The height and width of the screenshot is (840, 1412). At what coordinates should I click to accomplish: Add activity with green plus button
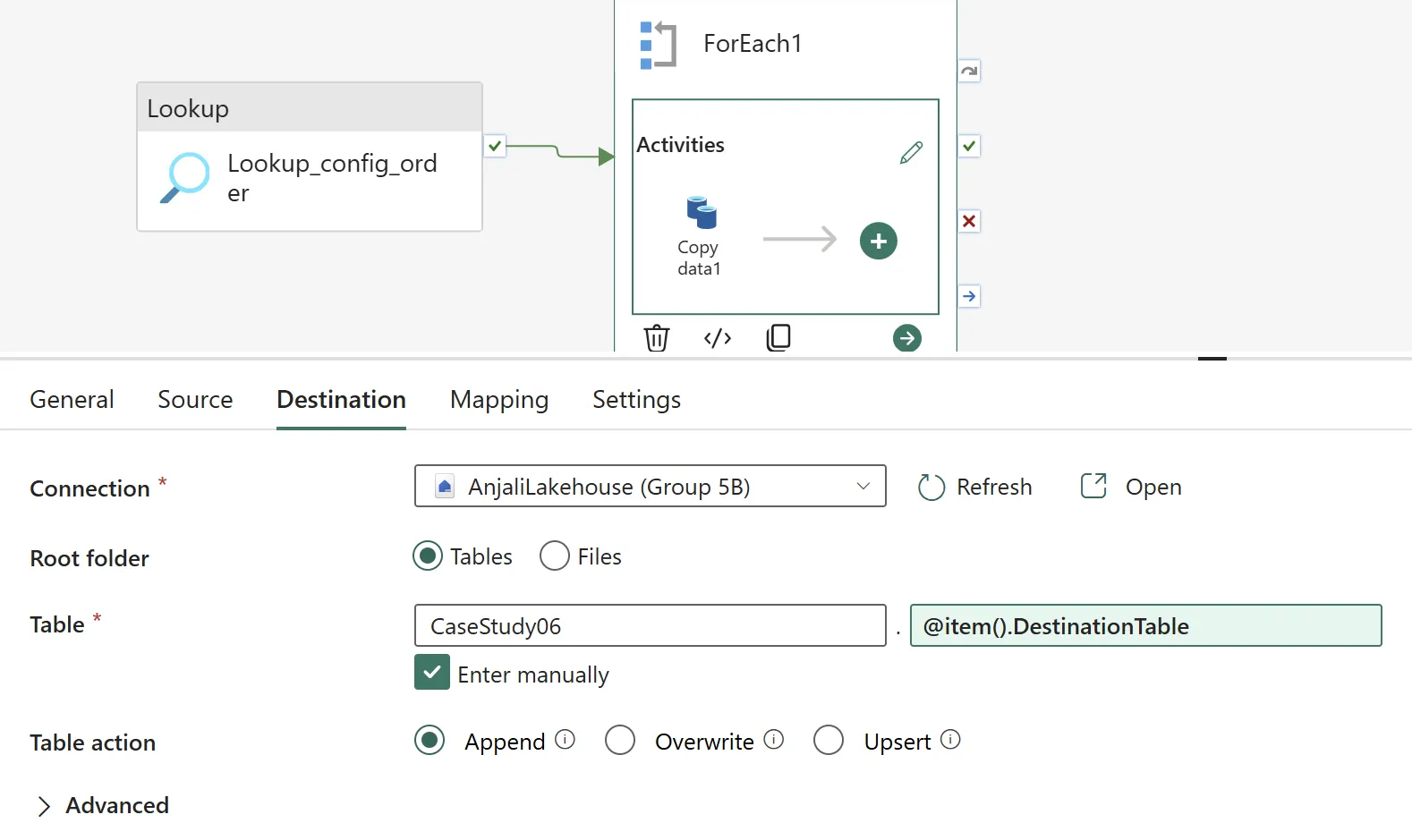pyautogui.click(x=879, y=241)
